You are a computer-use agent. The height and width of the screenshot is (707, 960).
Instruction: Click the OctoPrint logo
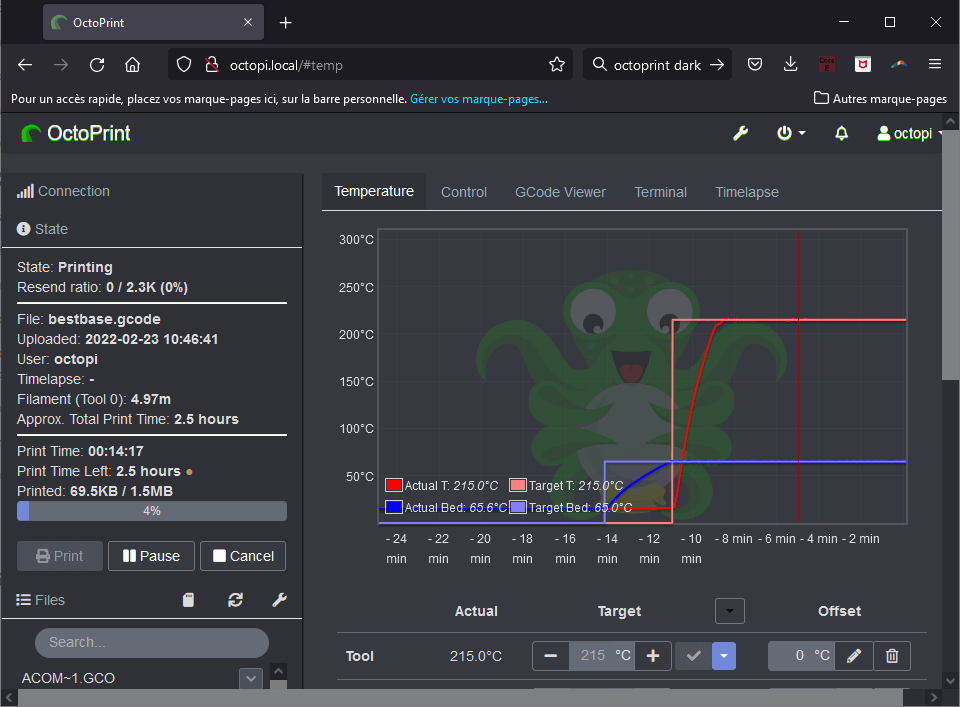pos(76,133)
